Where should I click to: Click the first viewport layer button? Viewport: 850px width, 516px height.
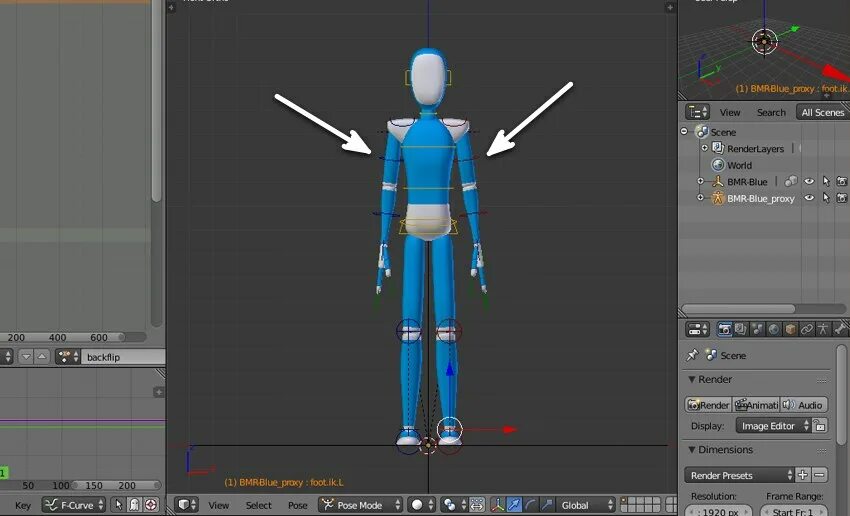(x=624, y=501)
